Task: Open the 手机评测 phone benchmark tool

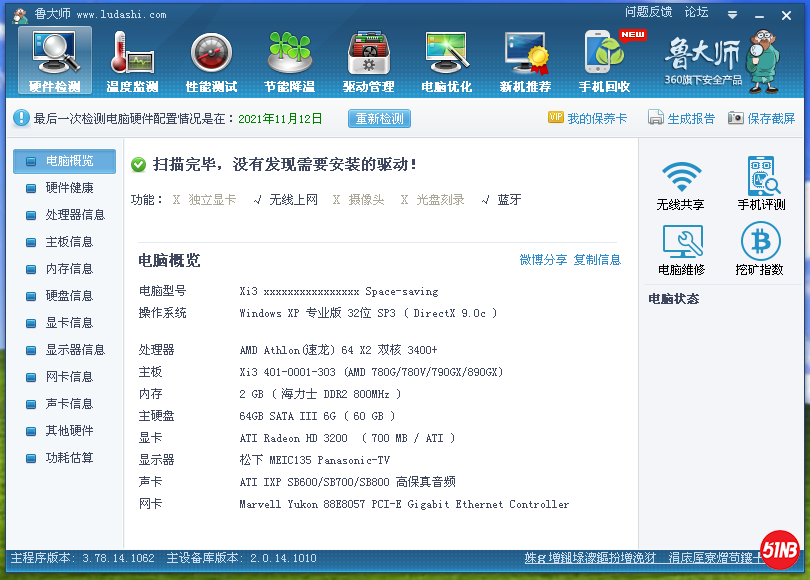Action: coord(761,185)
